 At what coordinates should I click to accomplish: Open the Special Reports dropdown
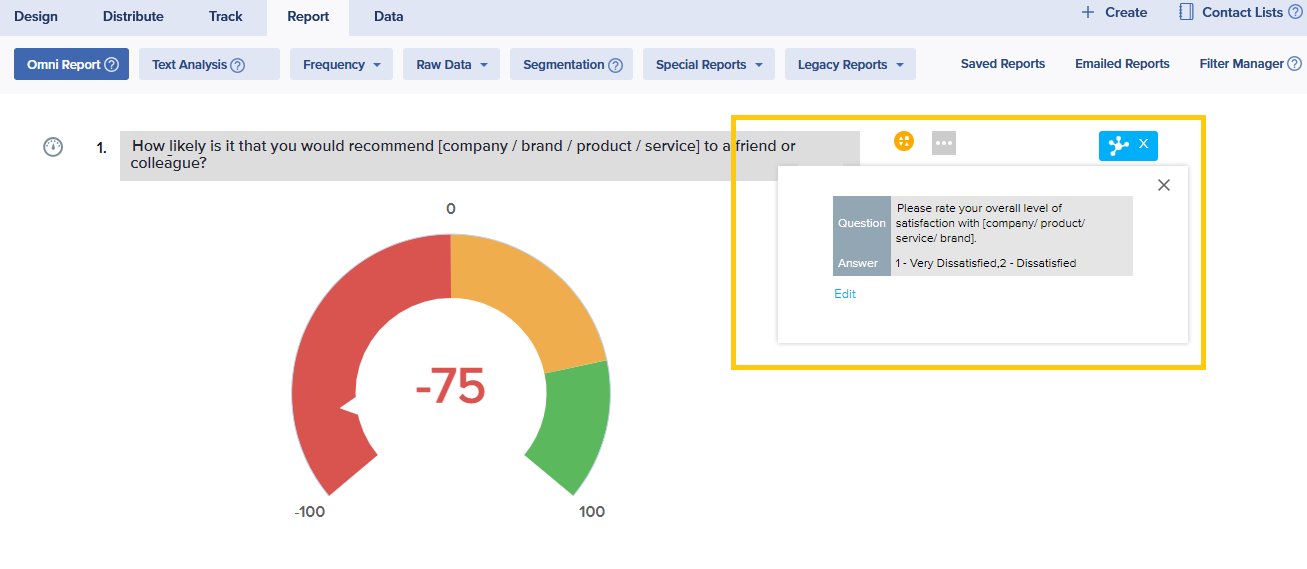pyautogui.click(x=709, y=65)
